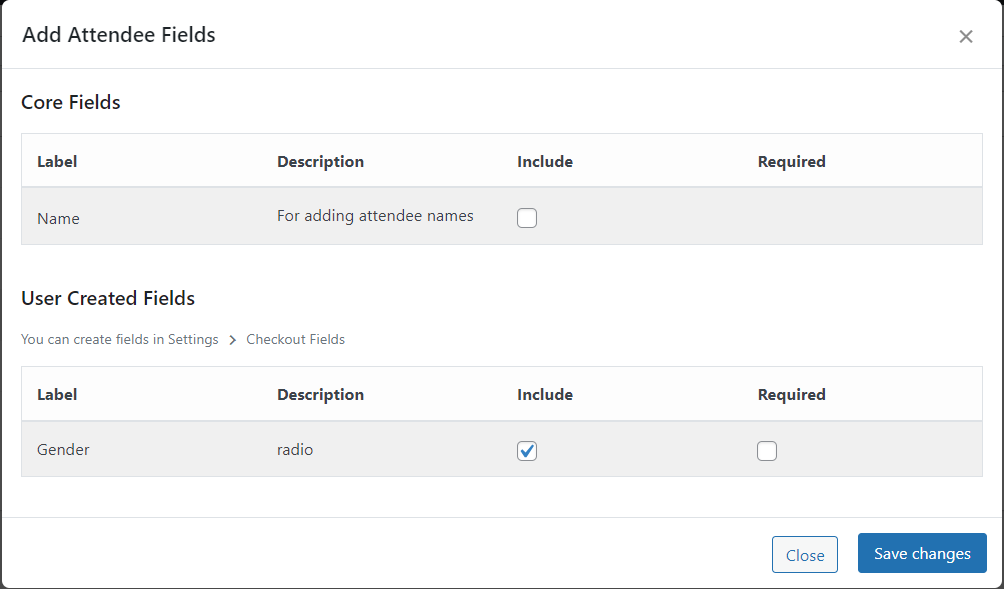Select the Gender row label

(x=63, y=450)
